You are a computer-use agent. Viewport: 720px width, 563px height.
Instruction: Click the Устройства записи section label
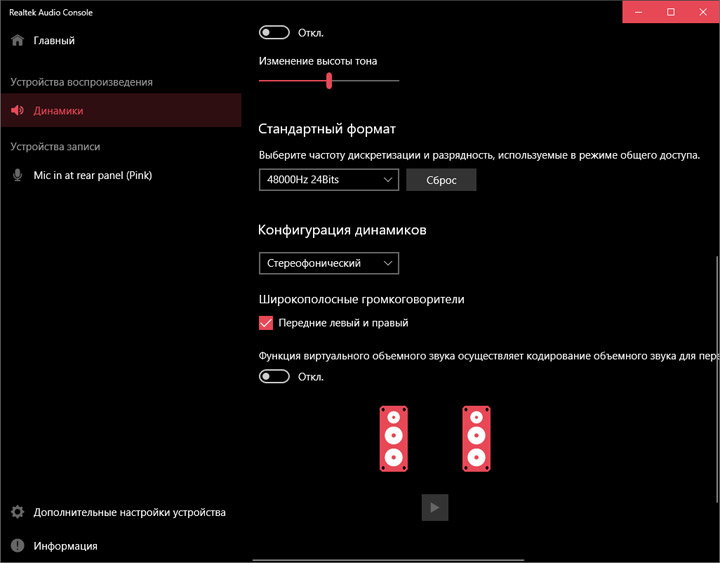[55, 146]
